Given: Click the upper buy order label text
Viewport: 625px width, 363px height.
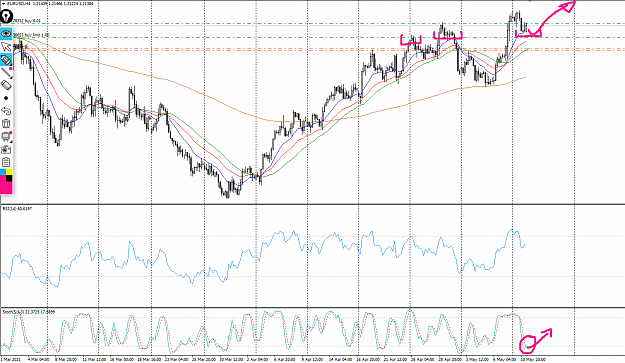Looking at the screenshot, I should [27, 20].
